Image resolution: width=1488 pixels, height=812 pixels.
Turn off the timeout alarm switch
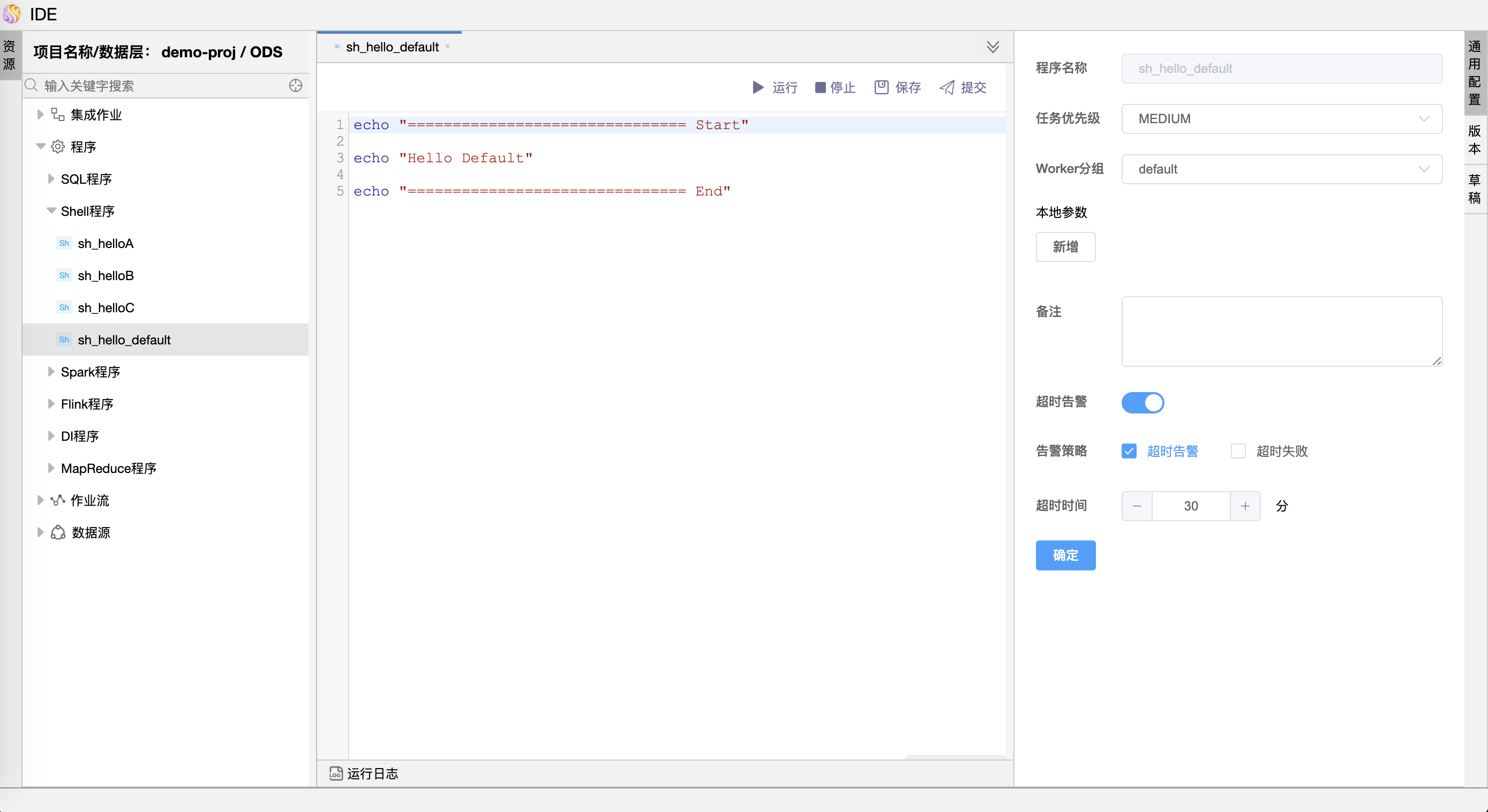point(1142,403)
